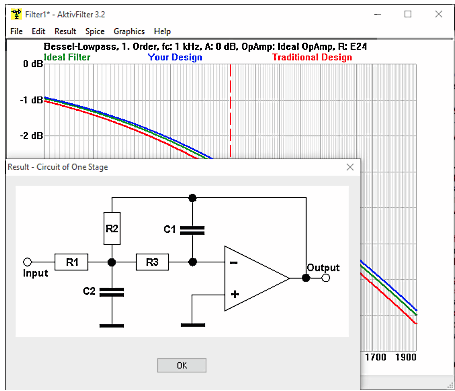Click the Traditional Design legend label

pyautogui.click(x=312, y=57)
